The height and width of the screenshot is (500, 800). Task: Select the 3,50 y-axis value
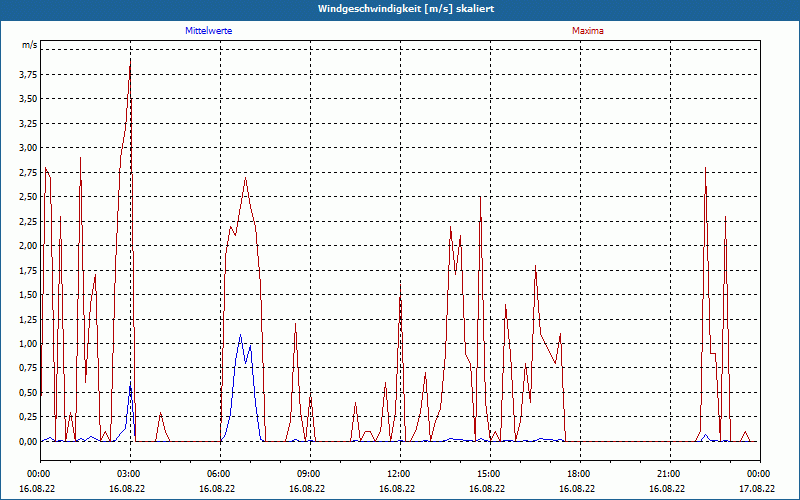click(28, 99)
